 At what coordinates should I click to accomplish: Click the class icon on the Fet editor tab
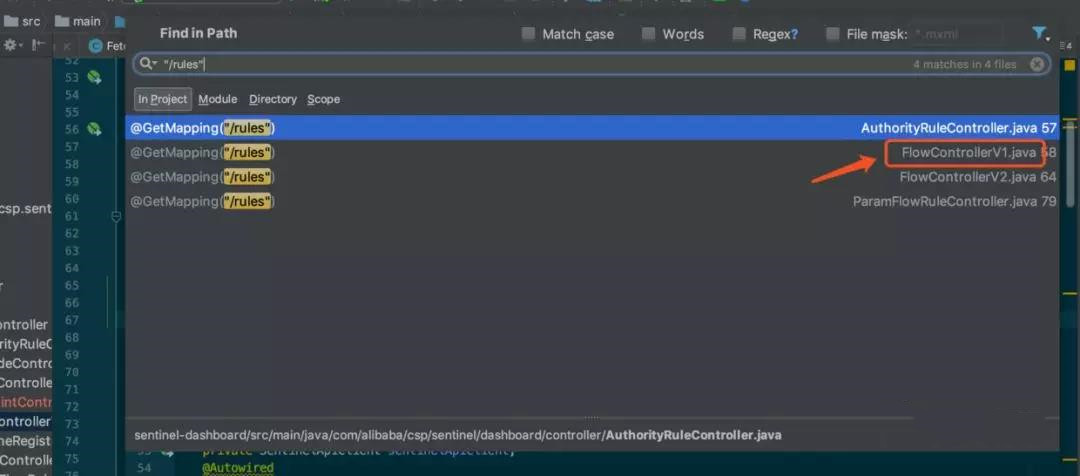point(96,47)
